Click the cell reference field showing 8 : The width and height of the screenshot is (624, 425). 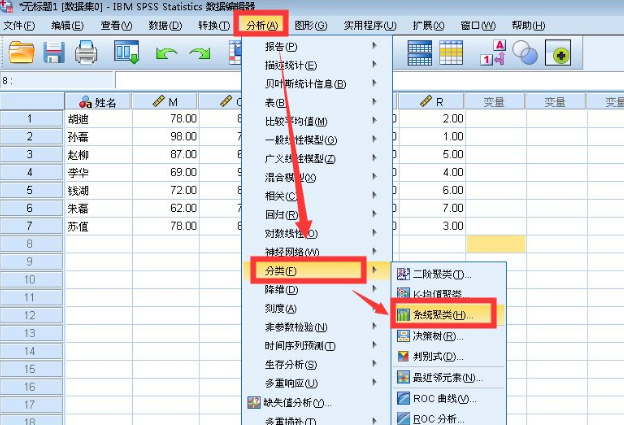pyautogui.click(x=58, y=80)
